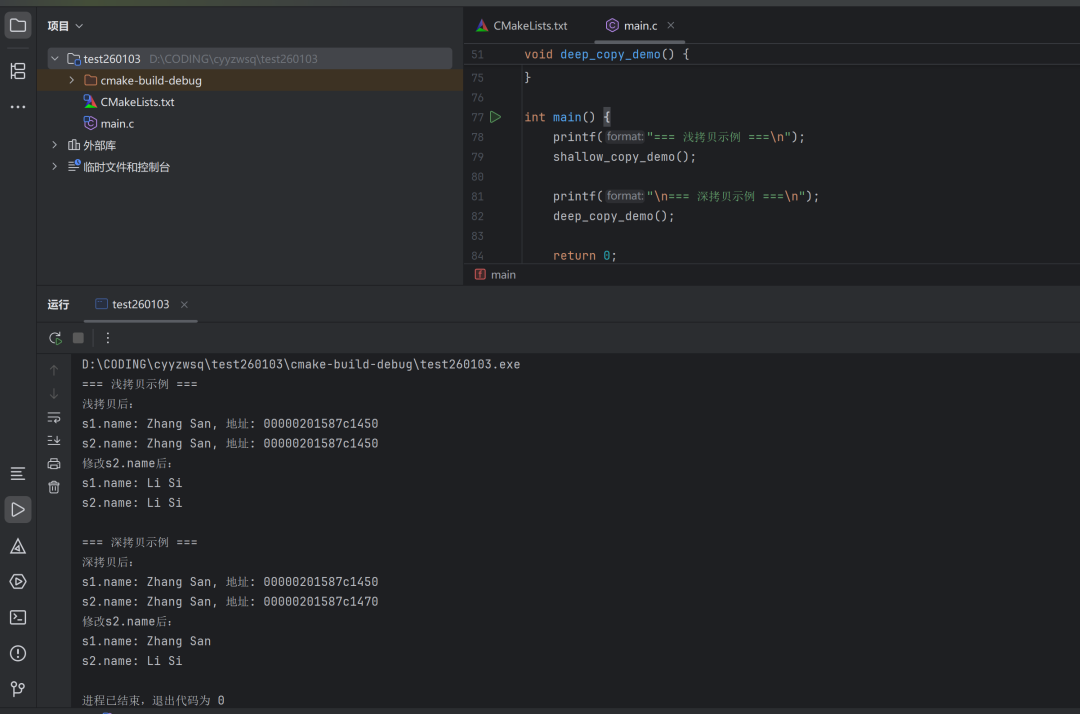This screenshot has height=714, width=1080.
Task: Toggle scroll to end of console output
Action: pyautogui.click(x=54, y=440)
